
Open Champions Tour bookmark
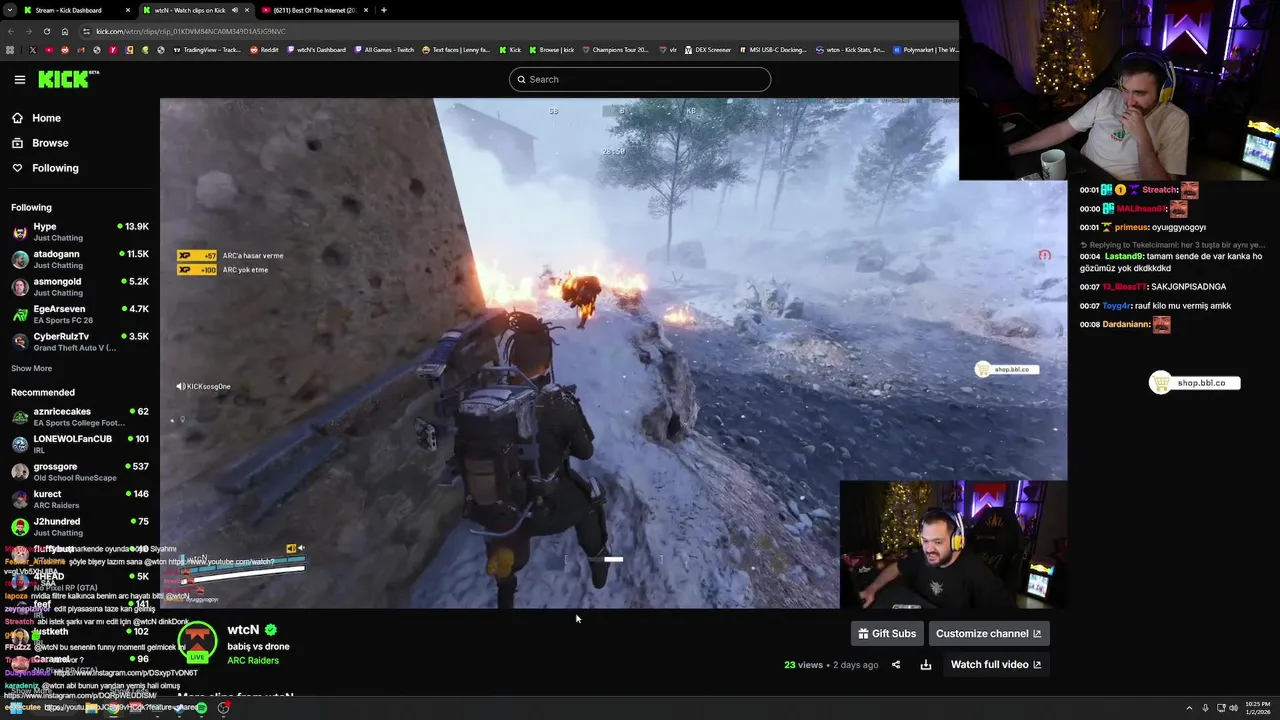615,50
